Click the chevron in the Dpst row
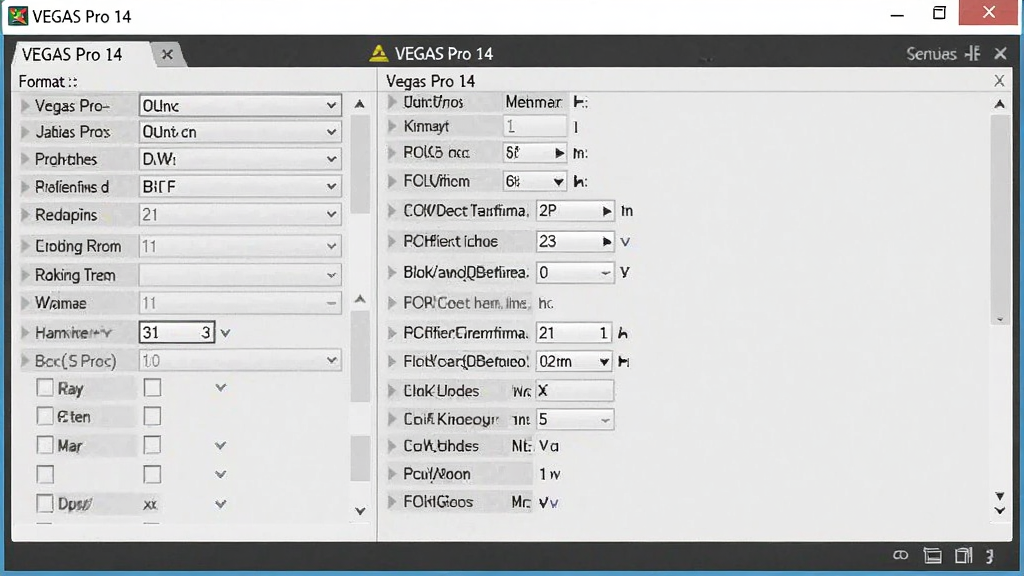The height and width of the screenshot is (576, 1024). 221,504
